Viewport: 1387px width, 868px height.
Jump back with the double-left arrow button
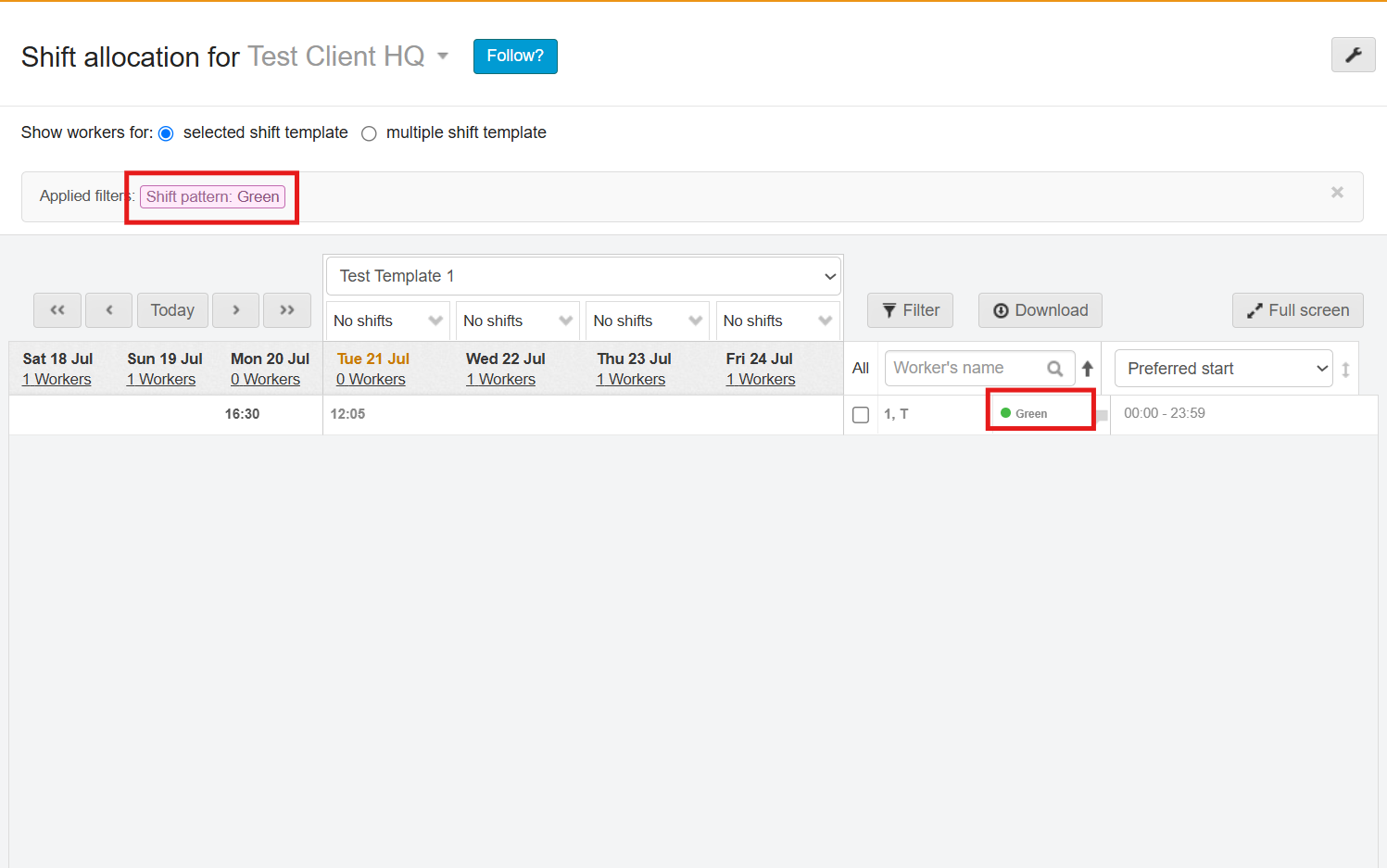57,310
